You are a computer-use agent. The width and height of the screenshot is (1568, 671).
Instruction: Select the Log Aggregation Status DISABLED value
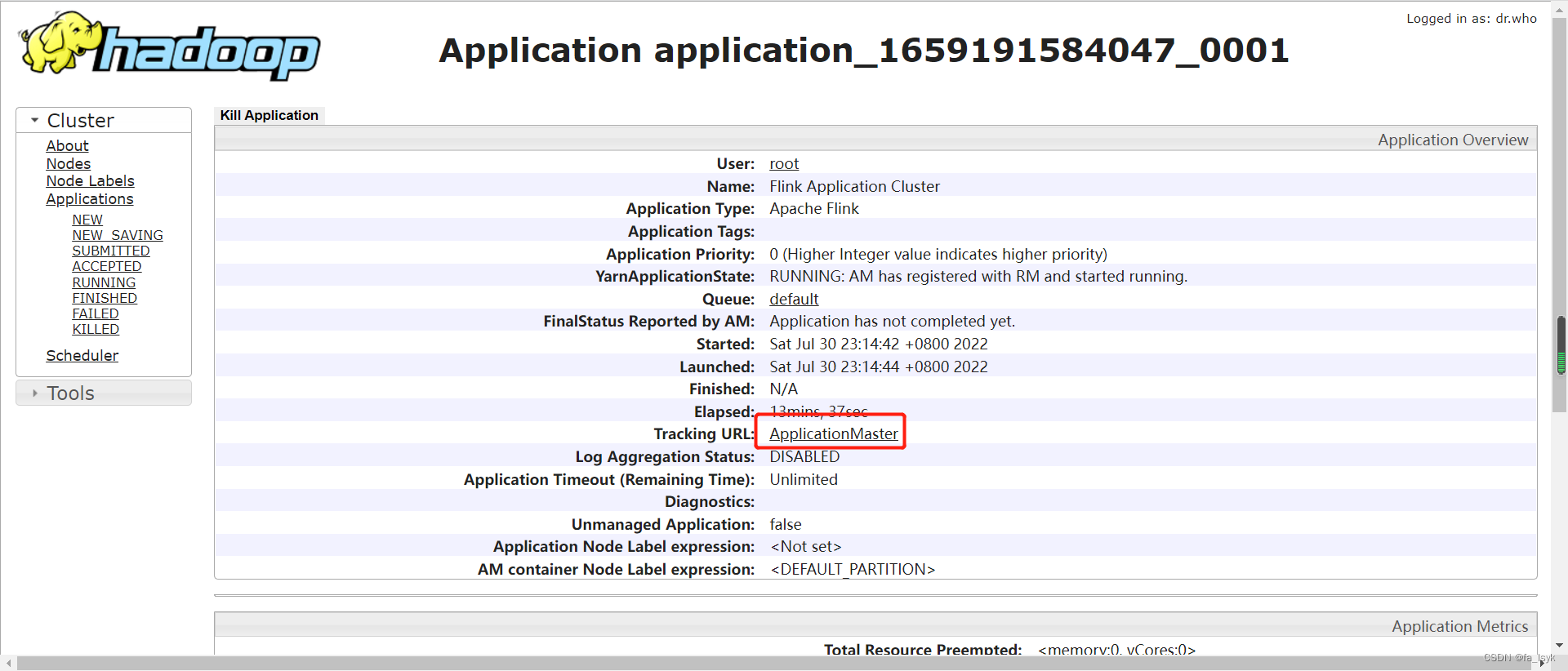click(x=804, y=457)
